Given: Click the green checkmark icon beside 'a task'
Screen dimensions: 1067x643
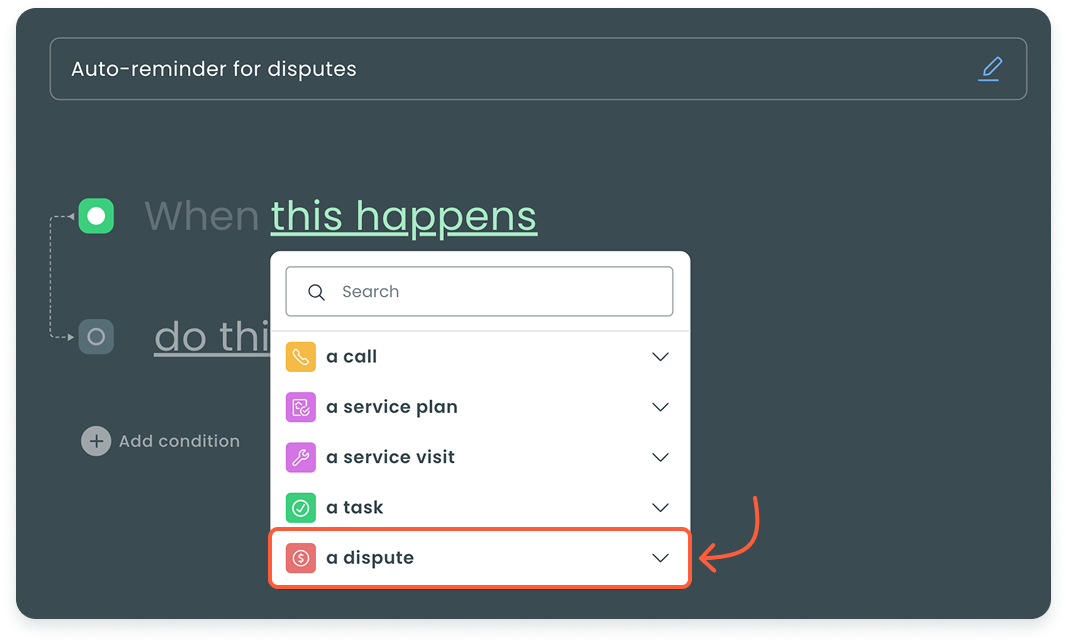Looking at the screenshot, I should click(301, 507).
